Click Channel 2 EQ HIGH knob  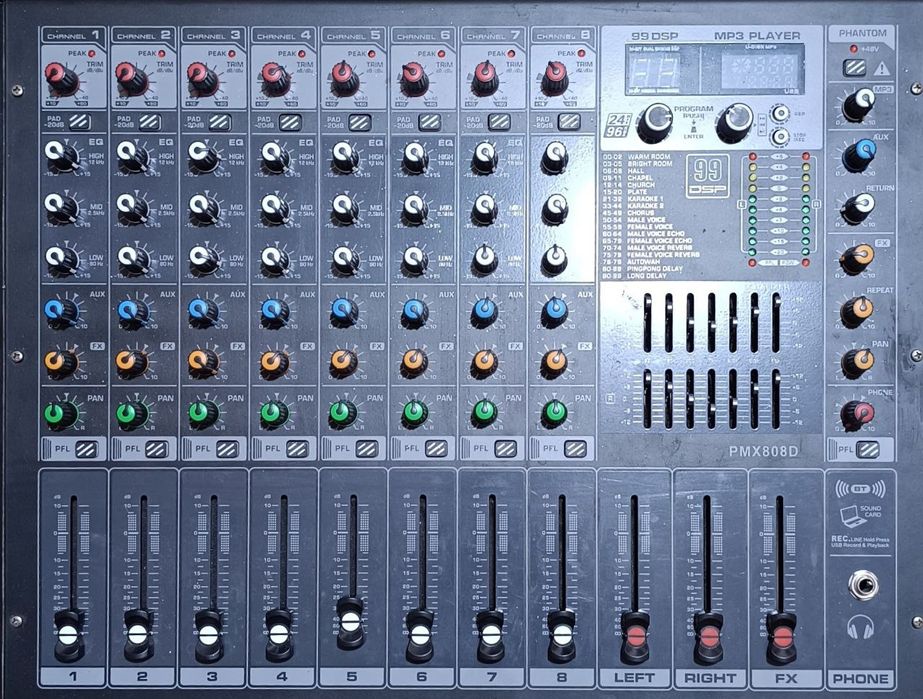132,157
